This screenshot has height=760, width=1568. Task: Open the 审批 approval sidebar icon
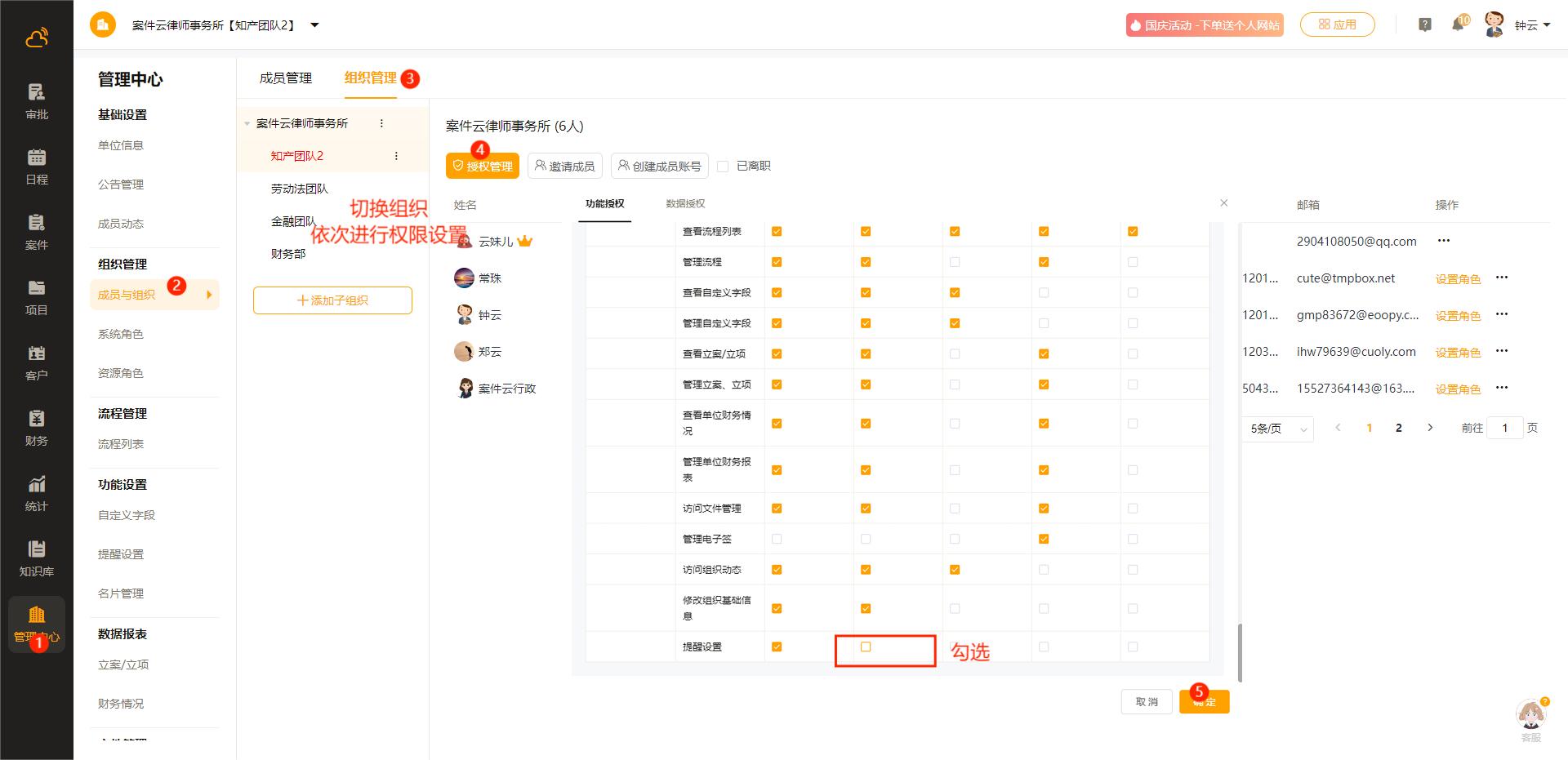tap(36, 100)
